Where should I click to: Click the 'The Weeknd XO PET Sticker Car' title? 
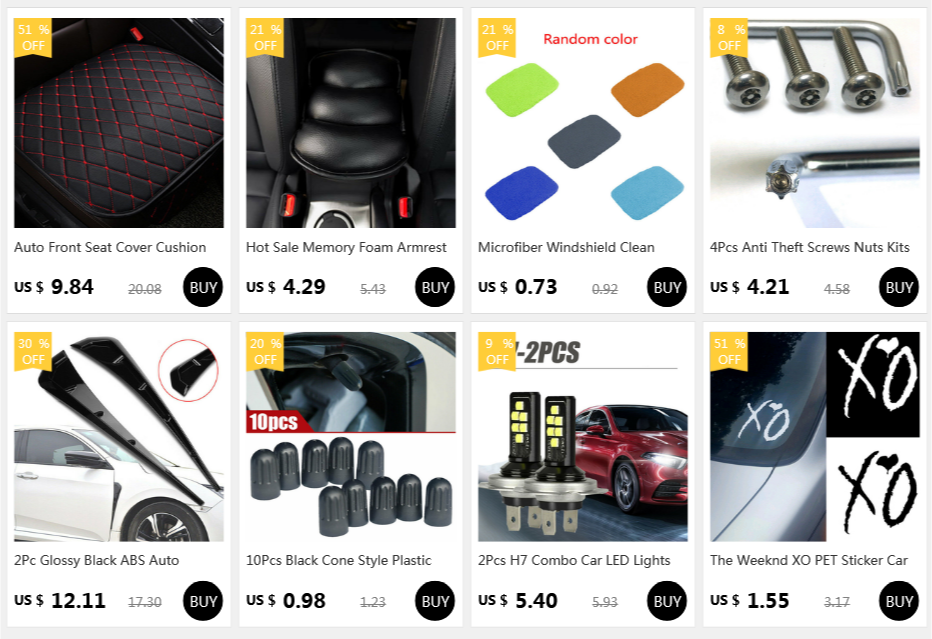(808, 561)
